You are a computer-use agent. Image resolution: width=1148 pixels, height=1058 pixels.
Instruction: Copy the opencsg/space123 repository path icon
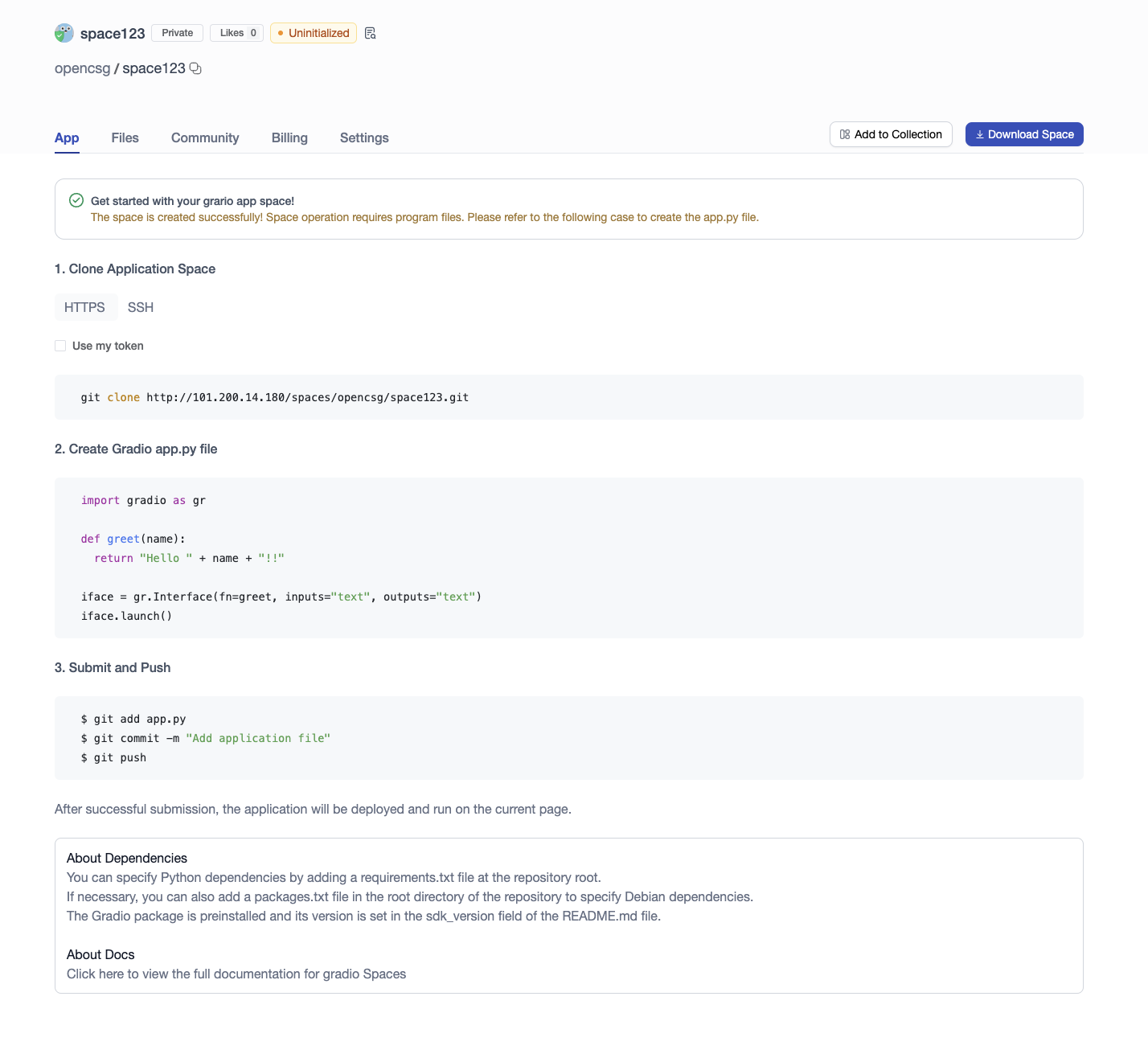(195, 68)
